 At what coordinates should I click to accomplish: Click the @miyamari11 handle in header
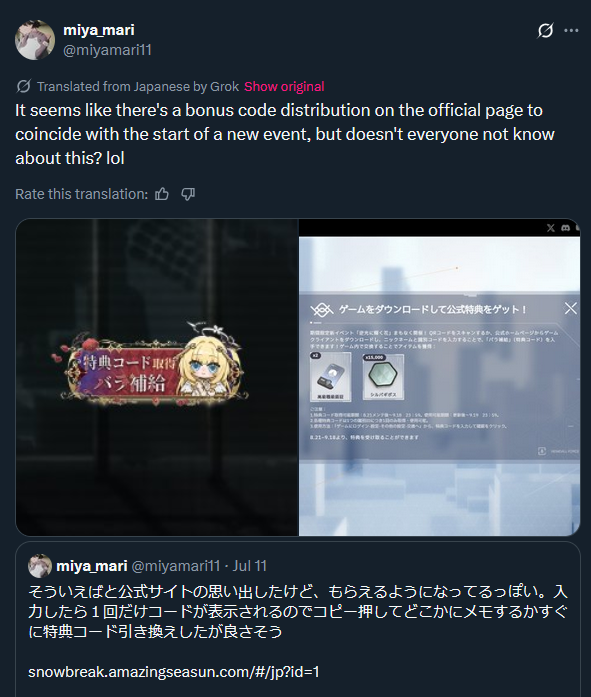pos(108,50)
